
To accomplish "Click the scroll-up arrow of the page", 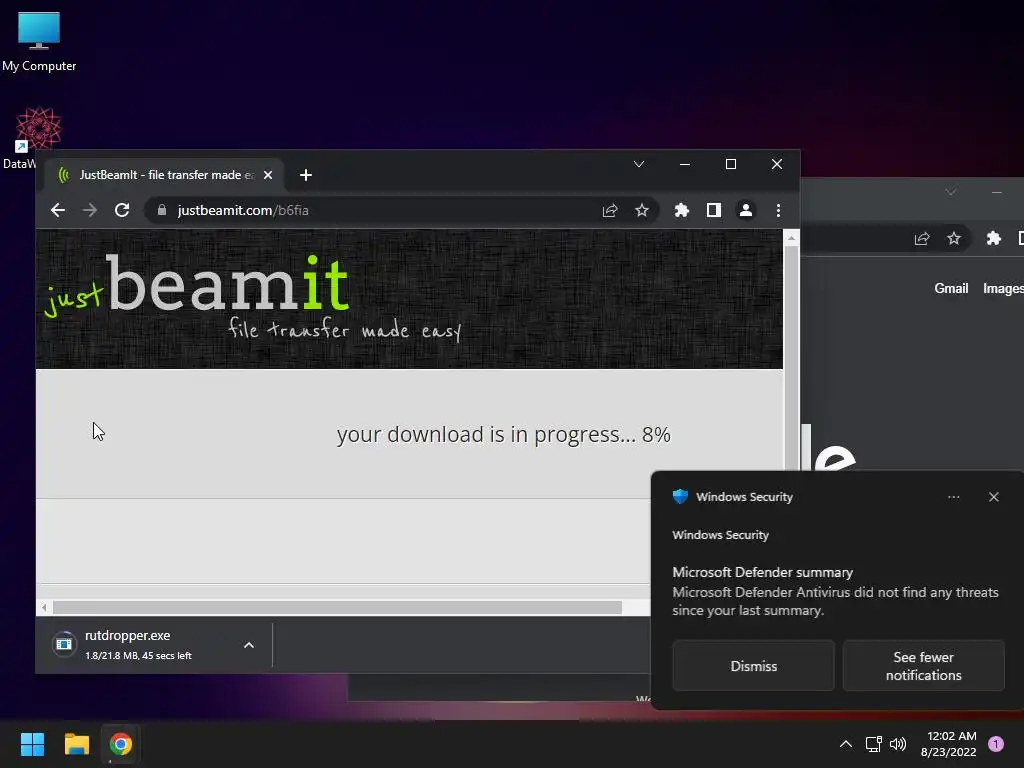I will pos(791,238).
